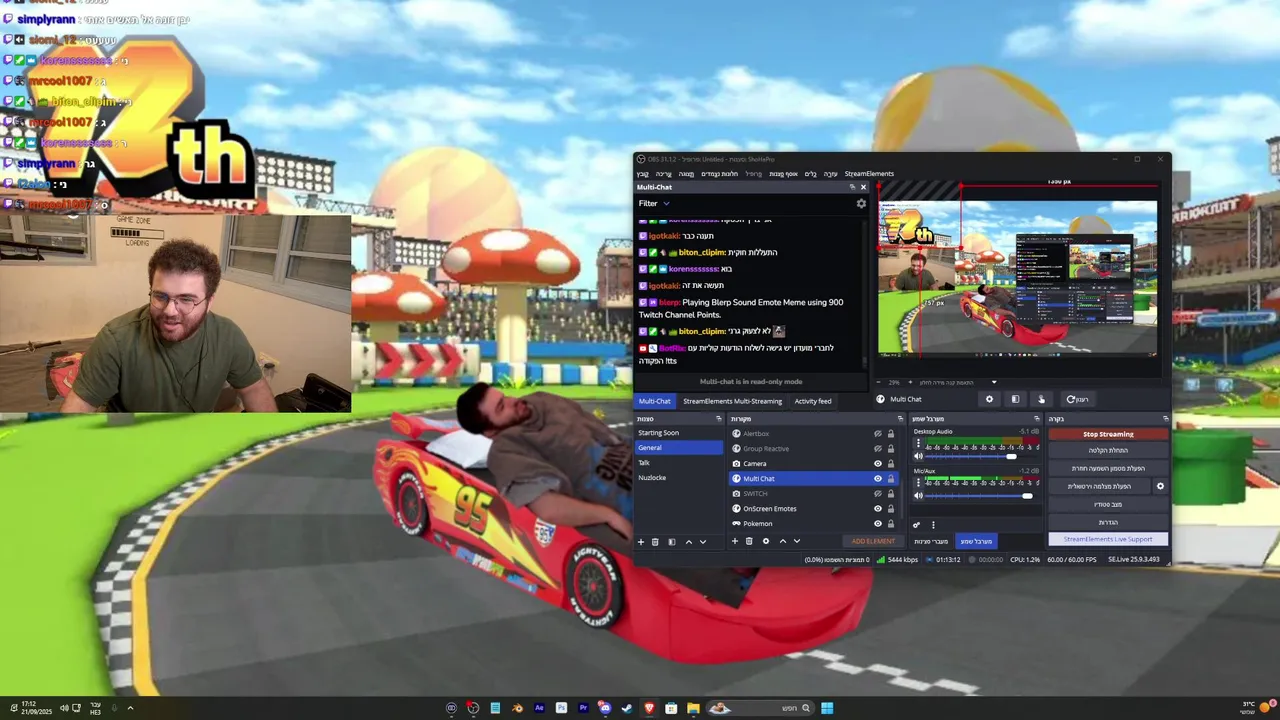Open filters for the Multi Chat source
The height and width of the screenshot is (720, 1280).
[x=1015, y=399]
